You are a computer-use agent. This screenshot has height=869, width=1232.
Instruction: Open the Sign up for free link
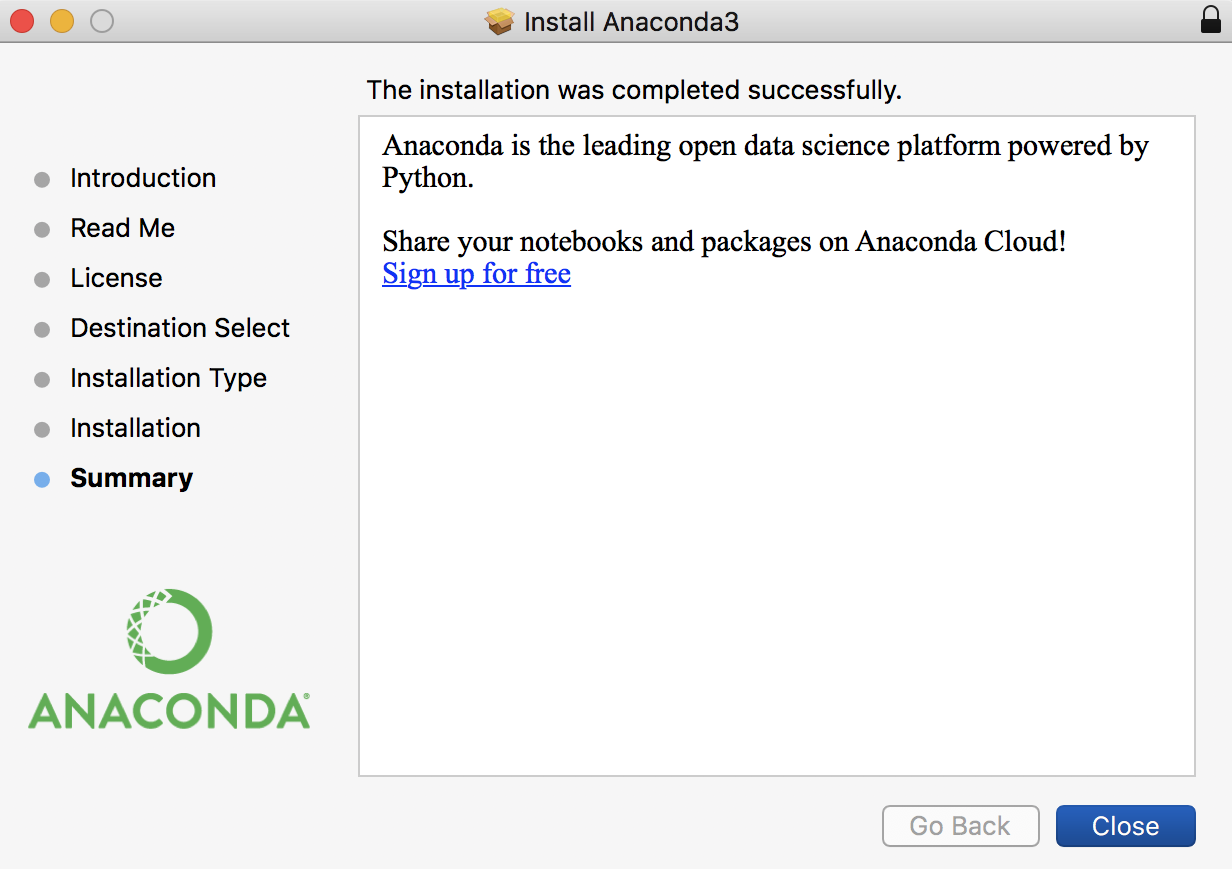coord(476,273)
